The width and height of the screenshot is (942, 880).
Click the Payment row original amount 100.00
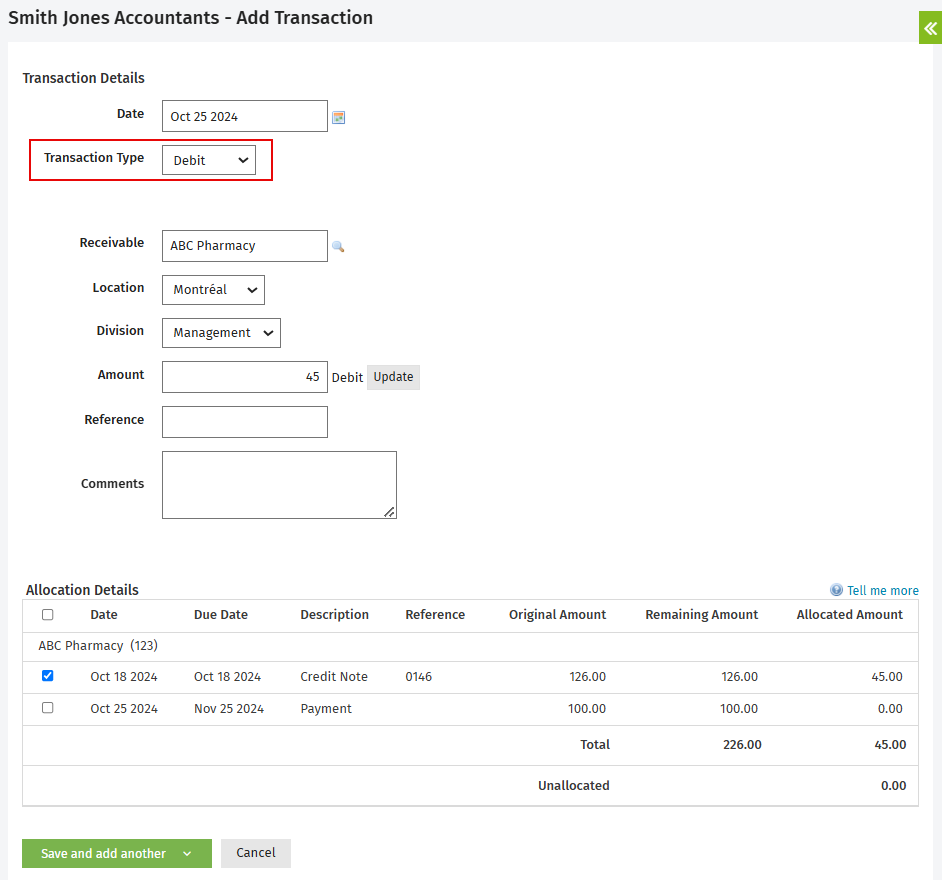587,708
